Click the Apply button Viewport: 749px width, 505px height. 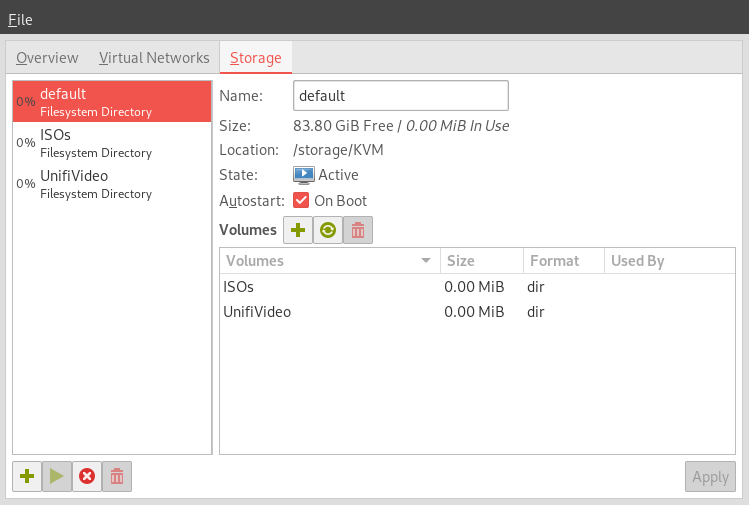pos(710,477)
